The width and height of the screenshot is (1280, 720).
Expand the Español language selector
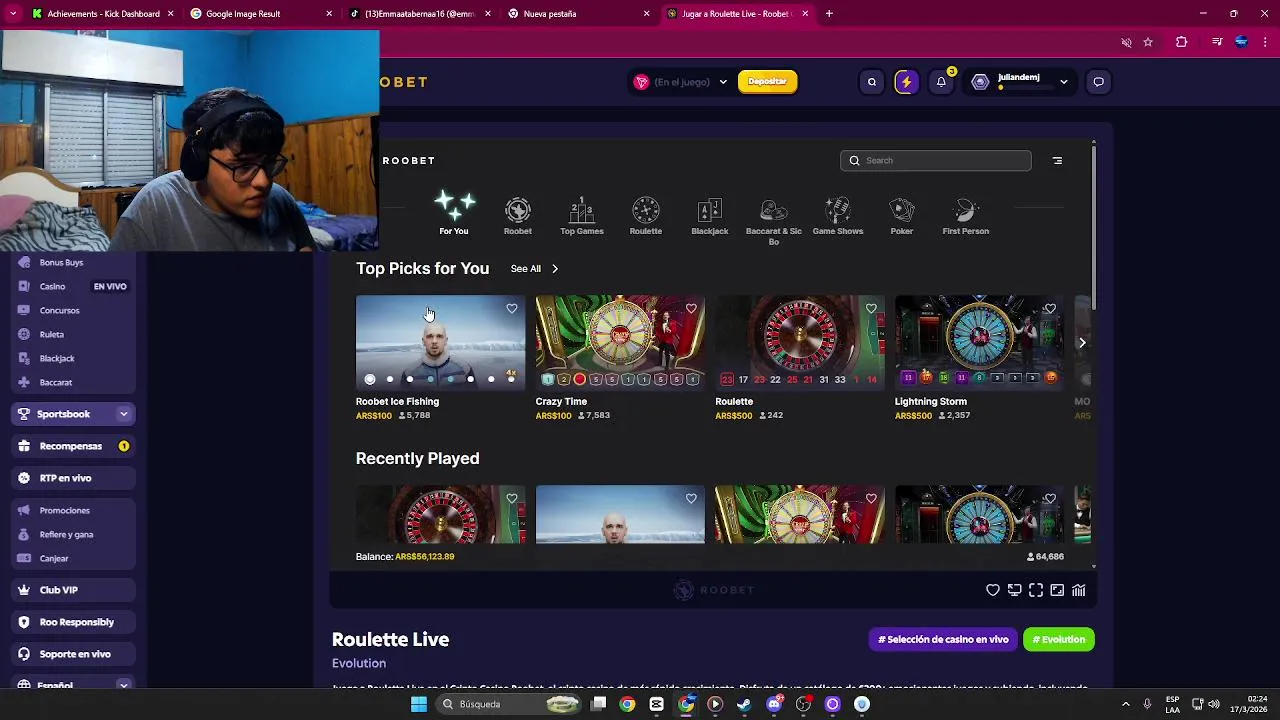(x=124, y=686)
